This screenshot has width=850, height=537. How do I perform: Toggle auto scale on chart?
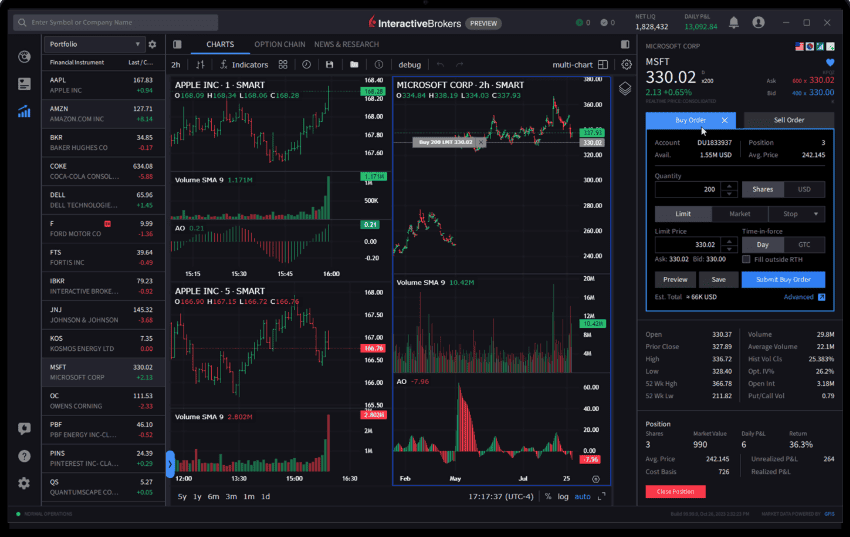pyautogui.click(x=583, y=496)
